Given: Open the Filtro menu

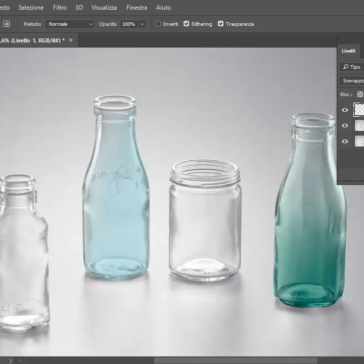Looking at the screenshot, I should tap(60, 7).
